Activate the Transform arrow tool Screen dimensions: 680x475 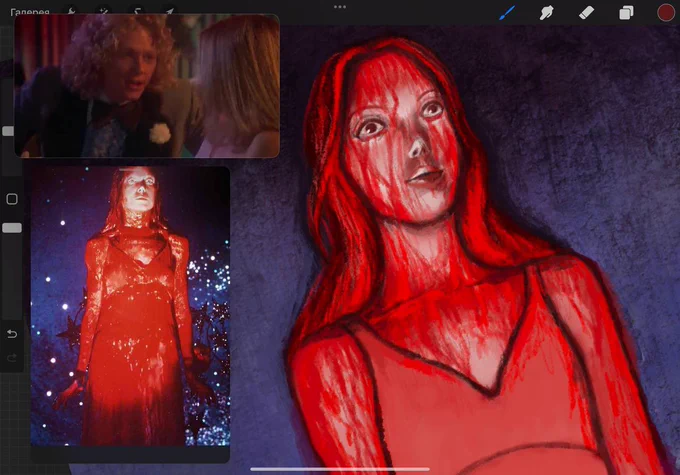pos(170,11)
